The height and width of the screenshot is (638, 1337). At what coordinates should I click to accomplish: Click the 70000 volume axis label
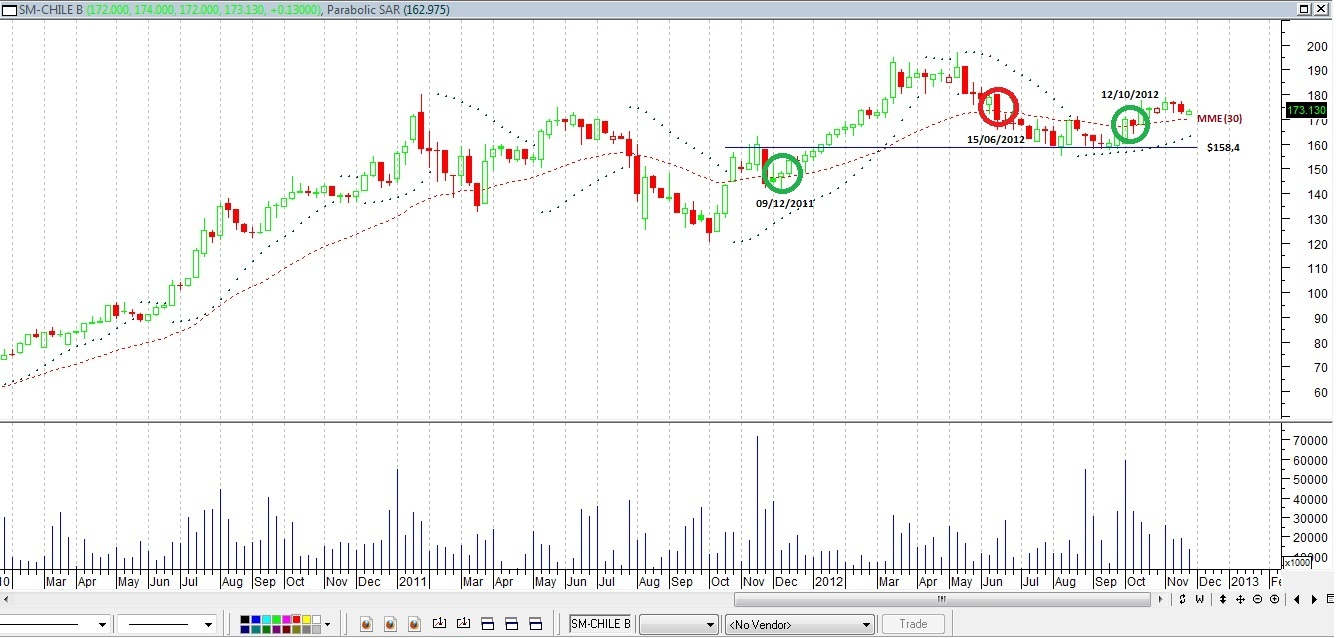tap(1308, 440)
